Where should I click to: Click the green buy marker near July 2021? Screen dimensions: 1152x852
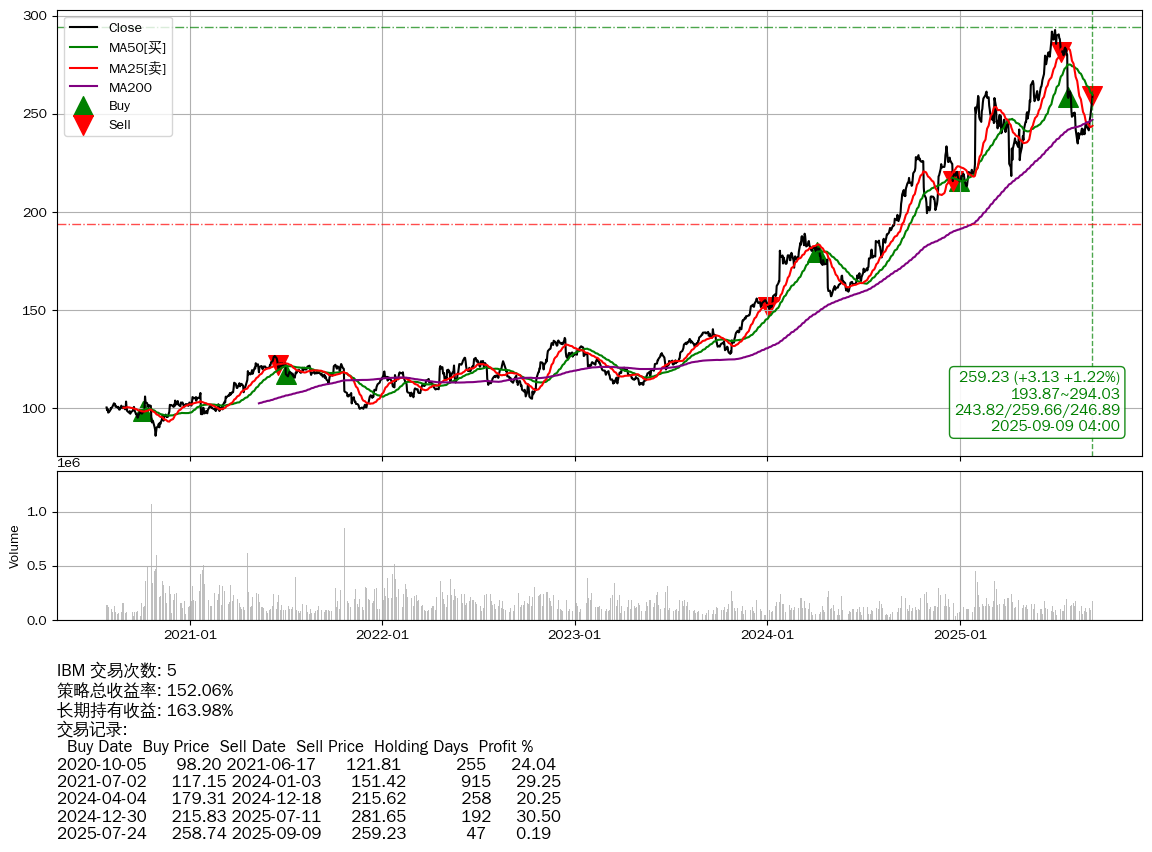click(x=286, y=374)
